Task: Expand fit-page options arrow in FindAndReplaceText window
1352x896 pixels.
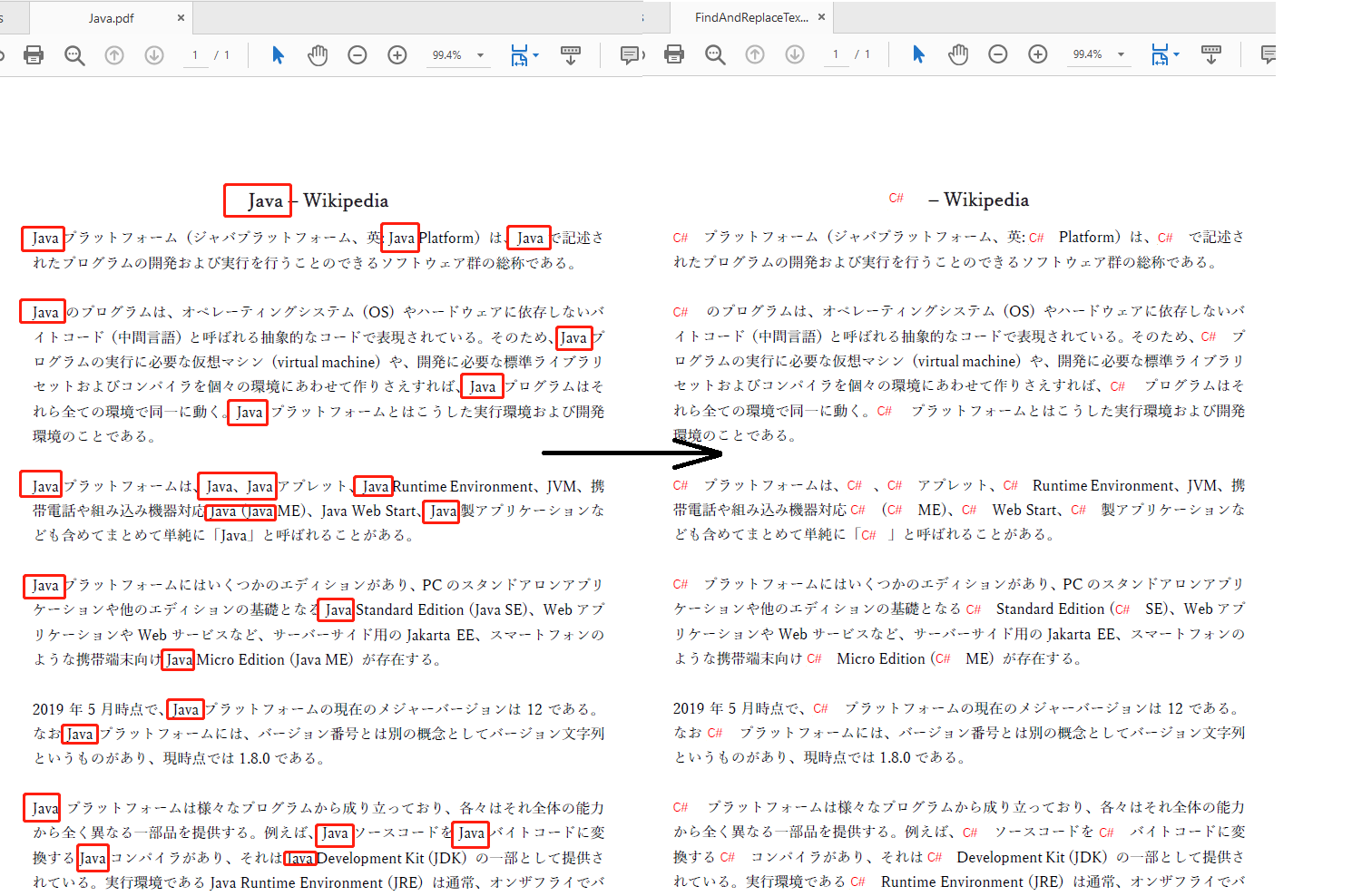Action: (x=1177, y=54)
